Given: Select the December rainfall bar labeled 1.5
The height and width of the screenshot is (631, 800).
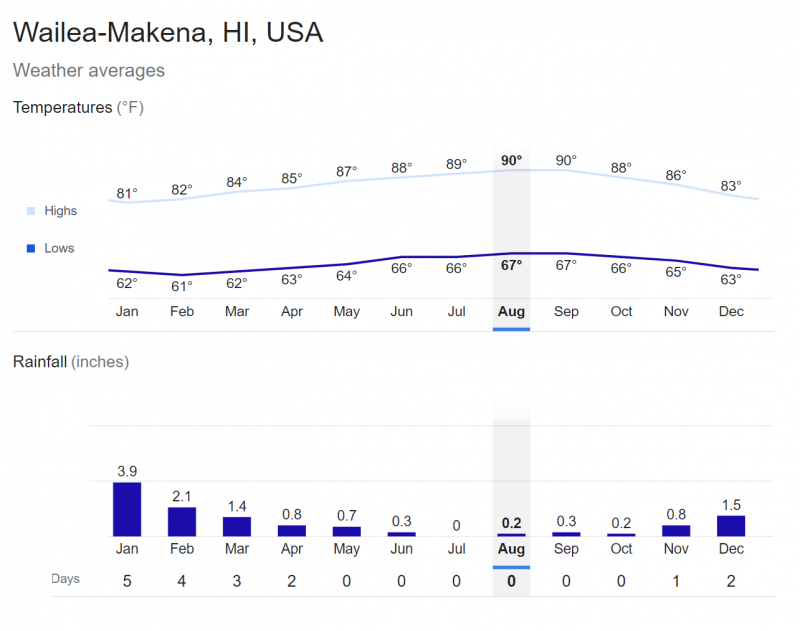Looking at the screenshot, I should click(731, 525).
